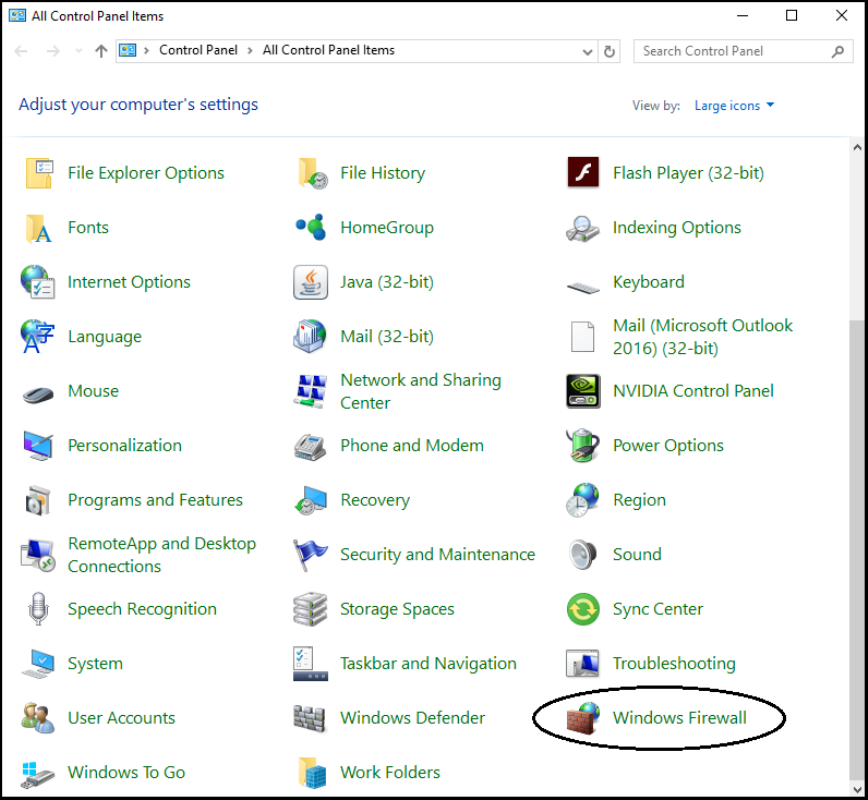Click the Troubleshooting link text
The height and width of the screenshot is (800, 868).
point(674,664)
